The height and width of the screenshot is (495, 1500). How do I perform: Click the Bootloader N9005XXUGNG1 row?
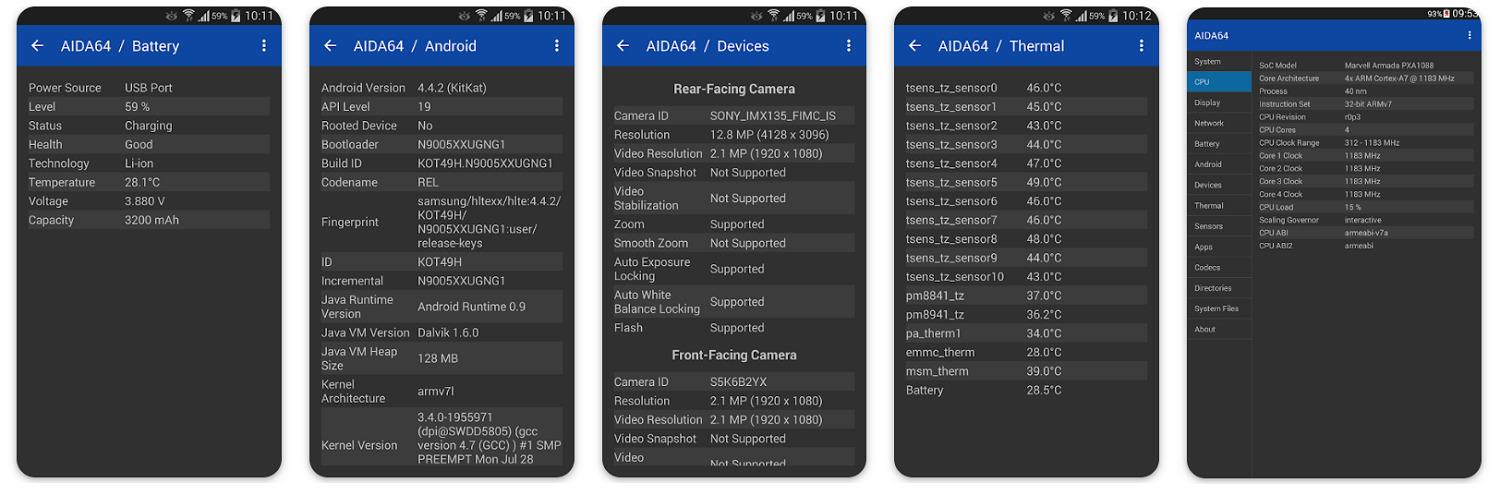pyautogui.click(x=441, y=145)
